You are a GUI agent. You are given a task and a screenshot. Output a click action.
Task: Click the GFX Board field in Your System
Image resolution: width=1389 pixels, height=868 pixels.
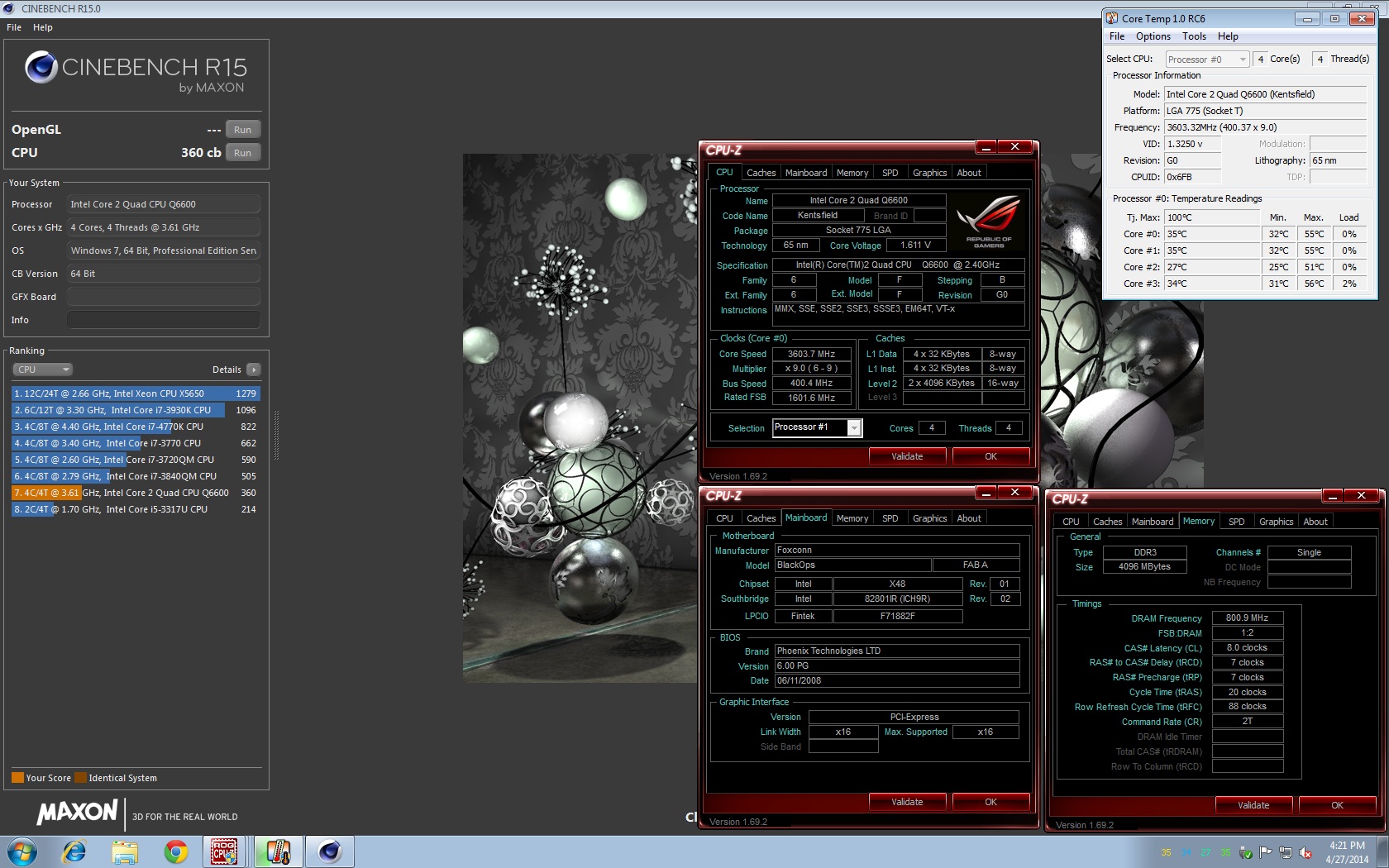164,297
